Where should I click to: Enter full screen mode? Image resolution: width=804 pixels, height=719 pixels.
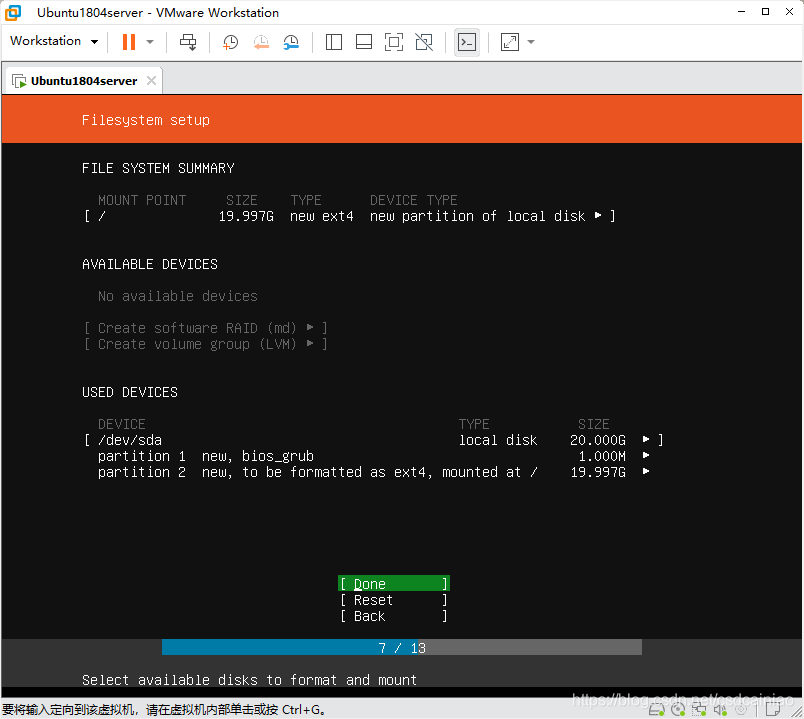tap(394, 42)
